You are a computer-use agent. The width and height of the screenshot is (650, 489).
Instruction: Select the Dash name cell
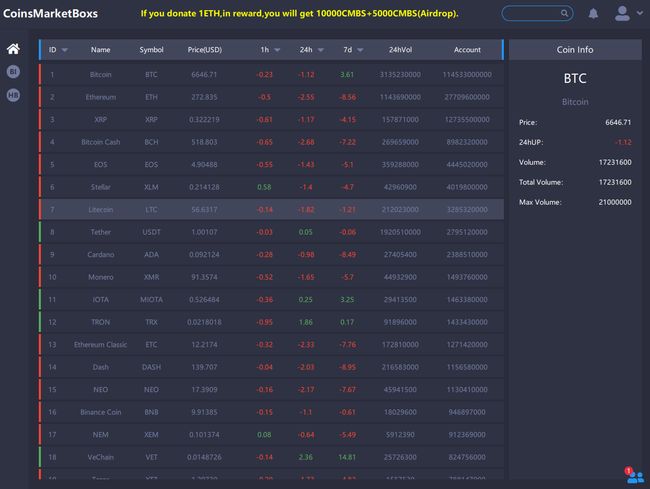pyautogui.click(x=100, y=367)
